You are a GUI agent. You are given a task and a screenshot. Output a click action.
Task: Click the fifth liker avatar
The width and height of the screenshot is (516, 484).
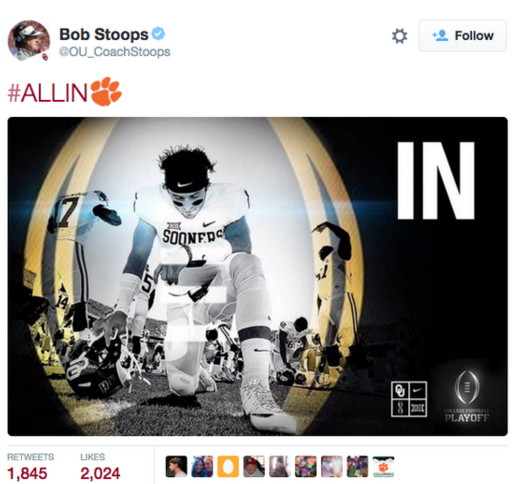(280, 466)
